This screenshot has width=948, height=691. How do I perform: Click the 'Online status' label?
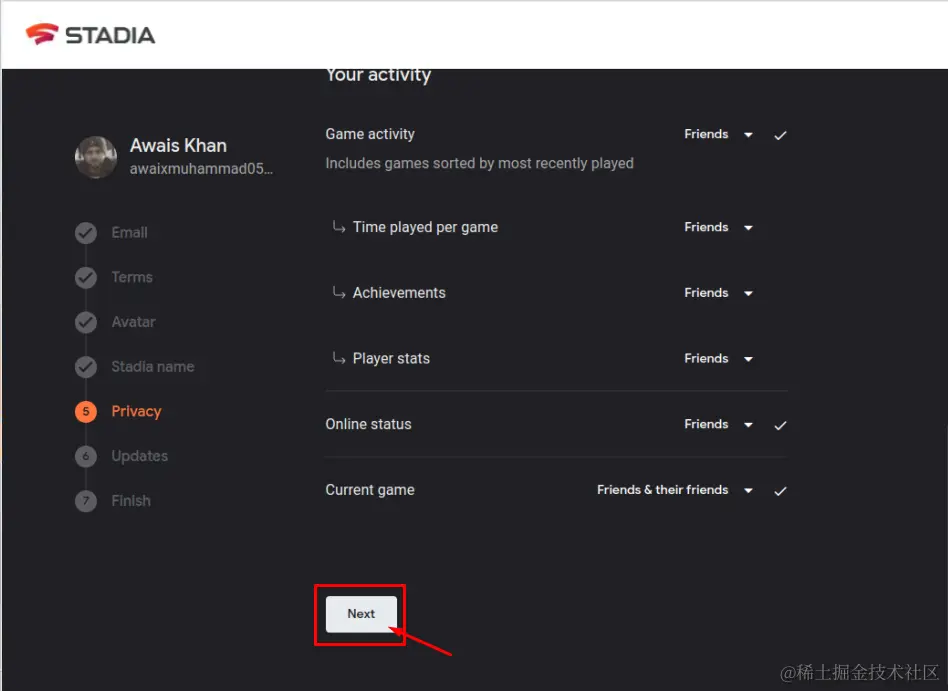click(368, 424)
